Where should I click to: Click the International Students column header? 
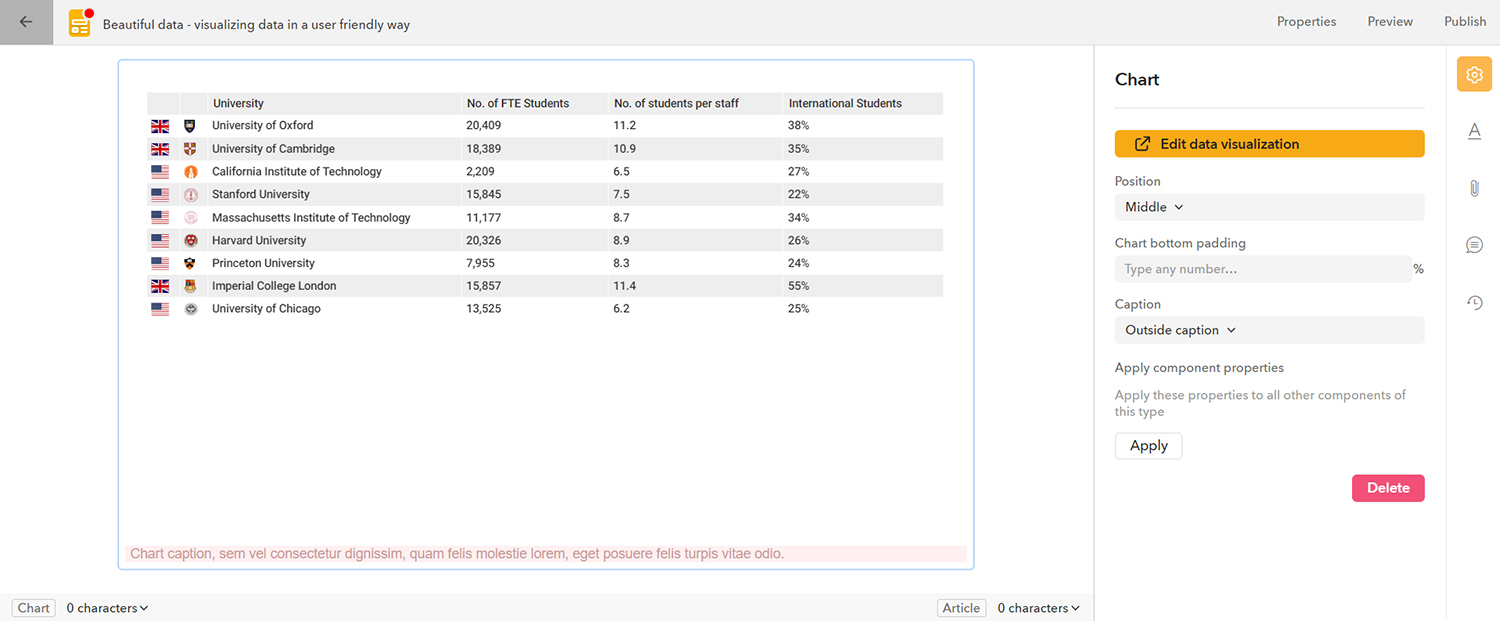click(x=845, y=103)
